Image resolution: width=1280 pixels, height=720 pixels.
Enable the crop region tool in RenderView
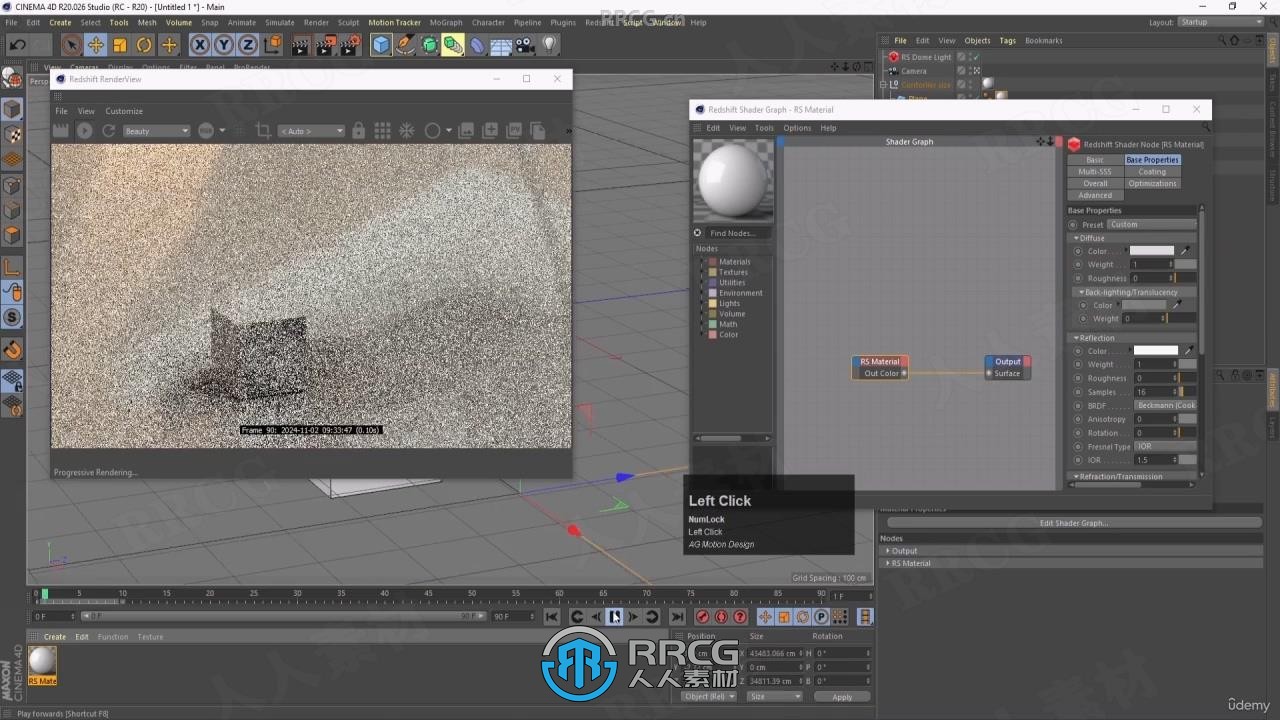coord(263,131)
